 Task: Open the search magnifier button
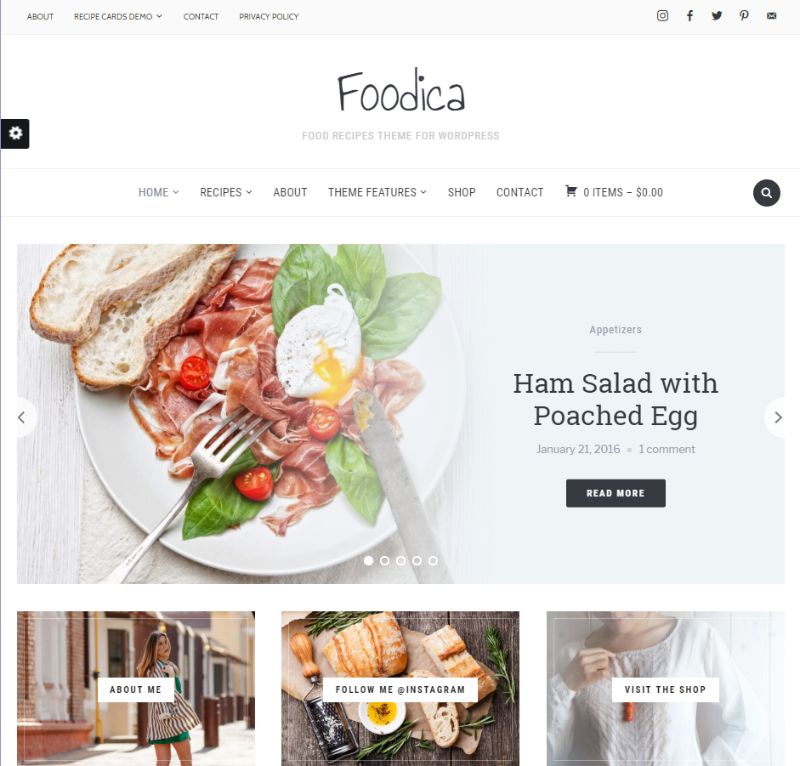(766, 193)
